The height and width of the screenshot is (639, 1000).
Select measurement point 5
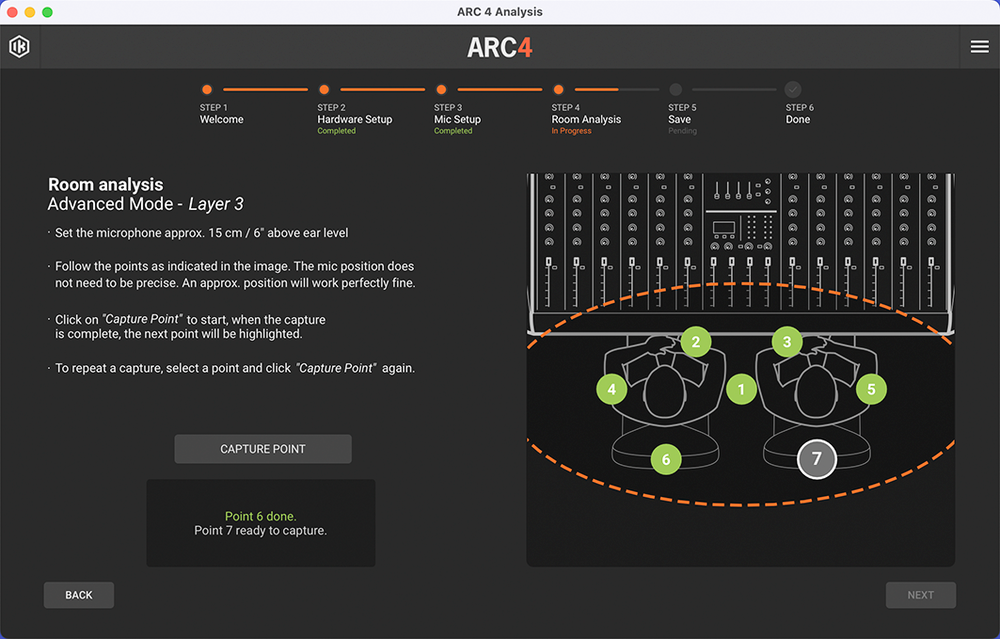click(x=871, y=388)
